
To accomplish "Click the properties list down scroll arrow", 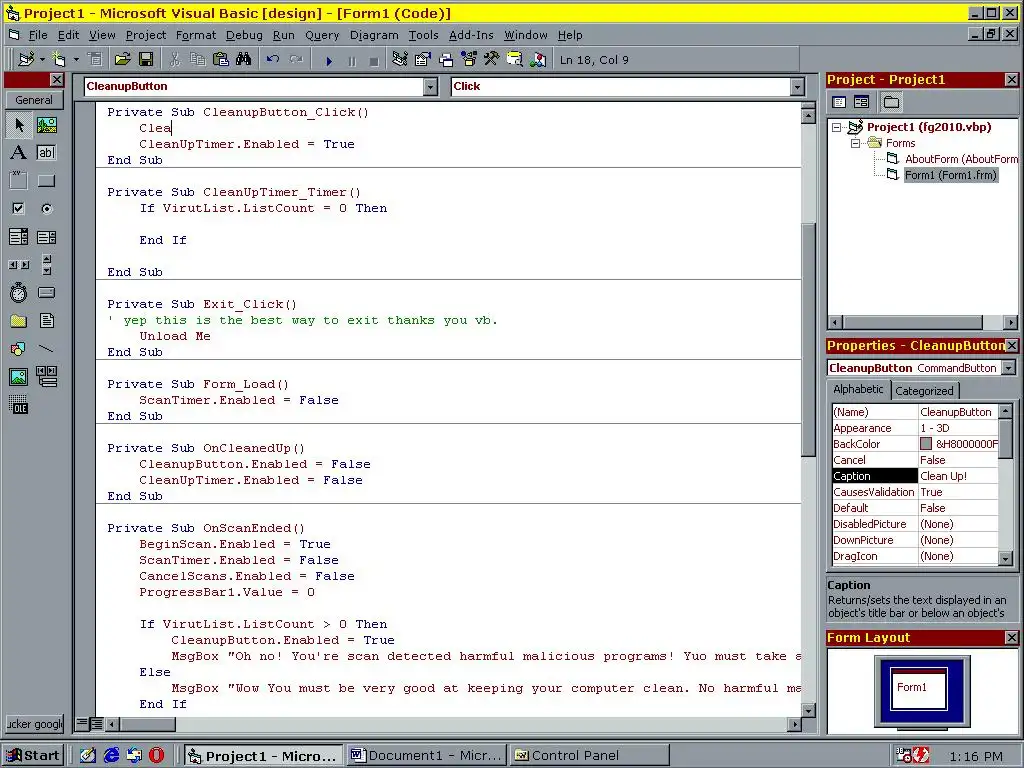I will (1006, 558).
